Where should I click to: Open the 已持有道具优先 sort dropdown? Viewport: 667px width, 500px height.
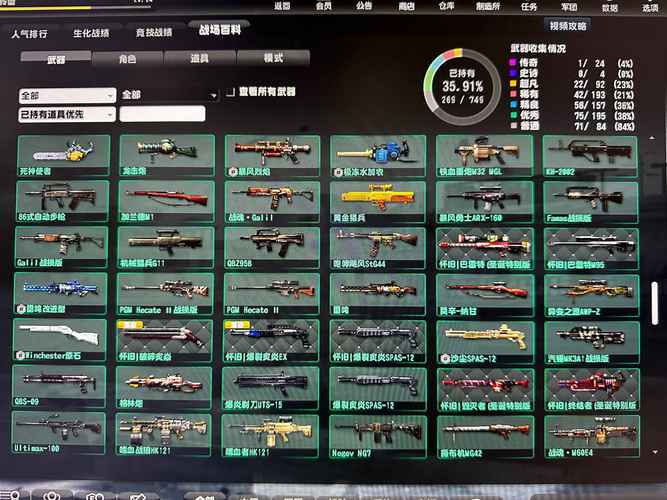[x=67, y=114]
